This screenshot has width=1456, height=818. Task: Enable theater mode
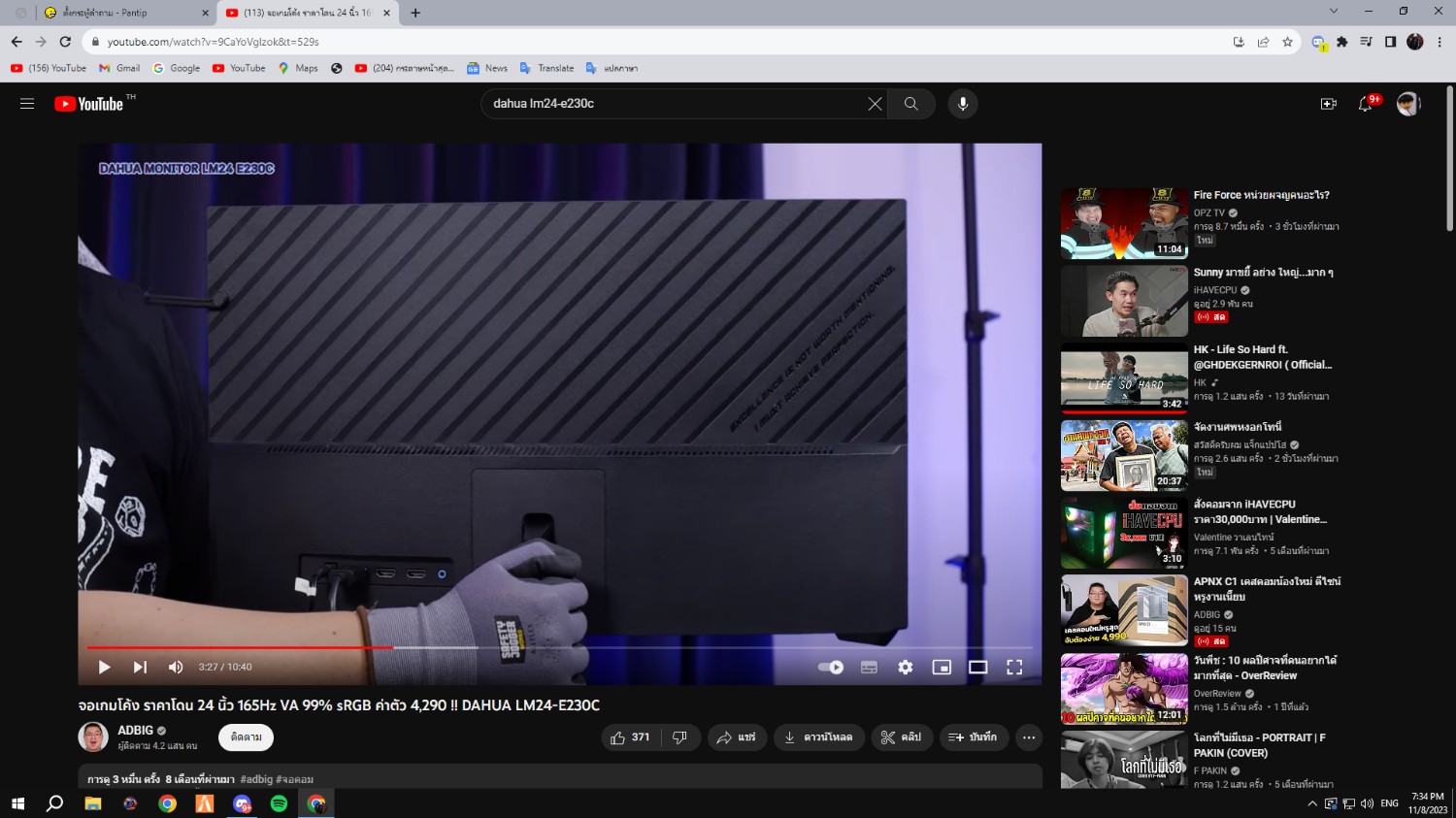(978, 667)
